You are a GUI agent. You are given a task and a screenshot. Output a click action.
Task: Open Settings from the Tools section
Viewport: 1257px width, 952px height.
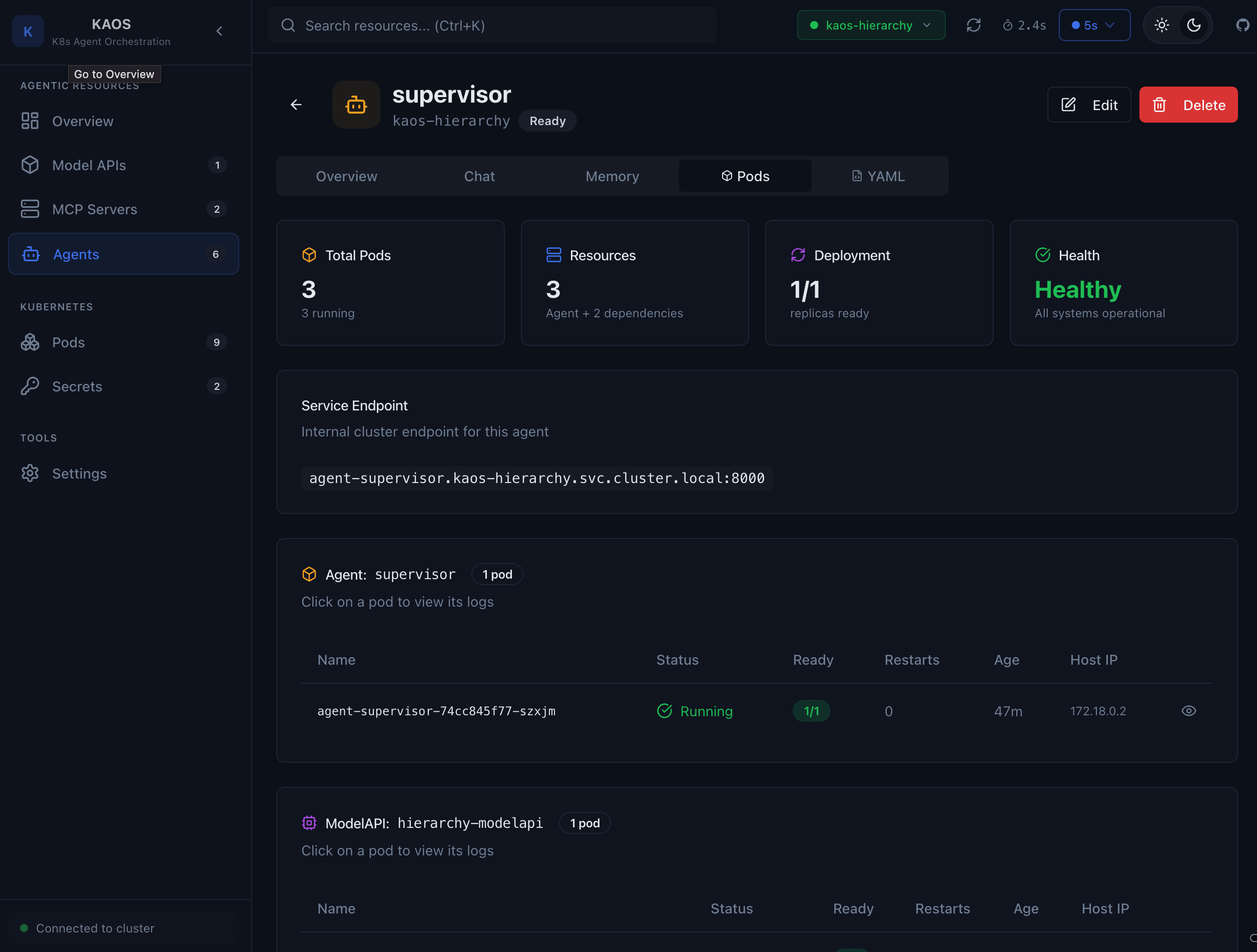pos(79,473)
